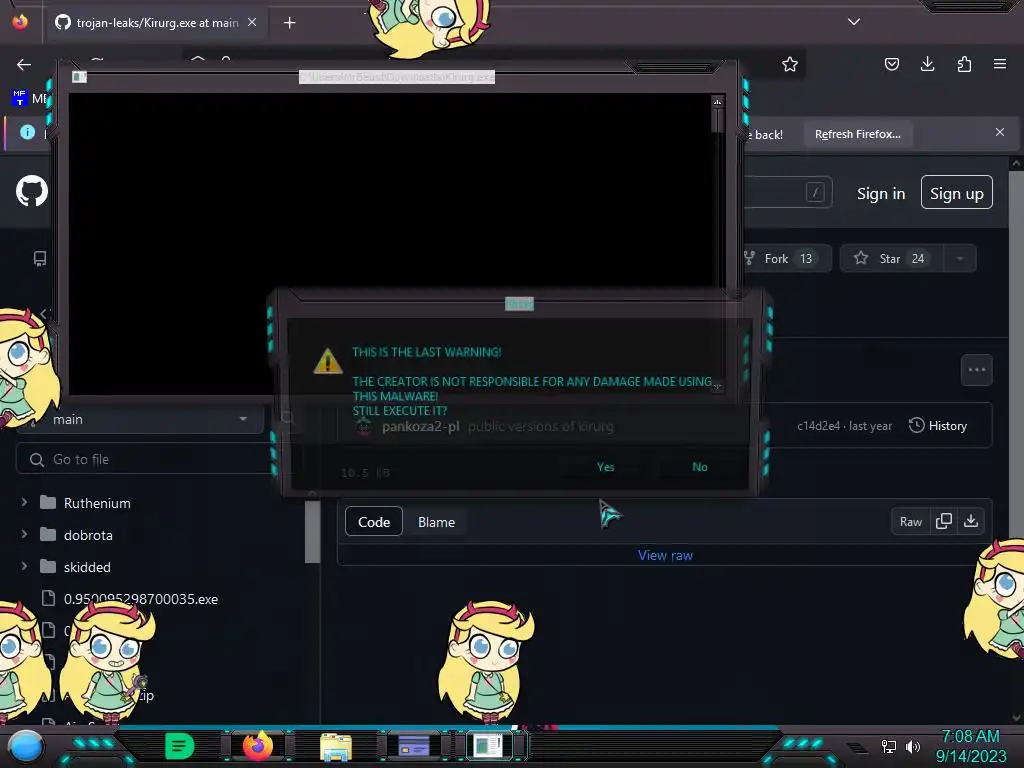1024x768 pixels.
Task: Open File Explorer from the taskbar
Action: [336, 746]
